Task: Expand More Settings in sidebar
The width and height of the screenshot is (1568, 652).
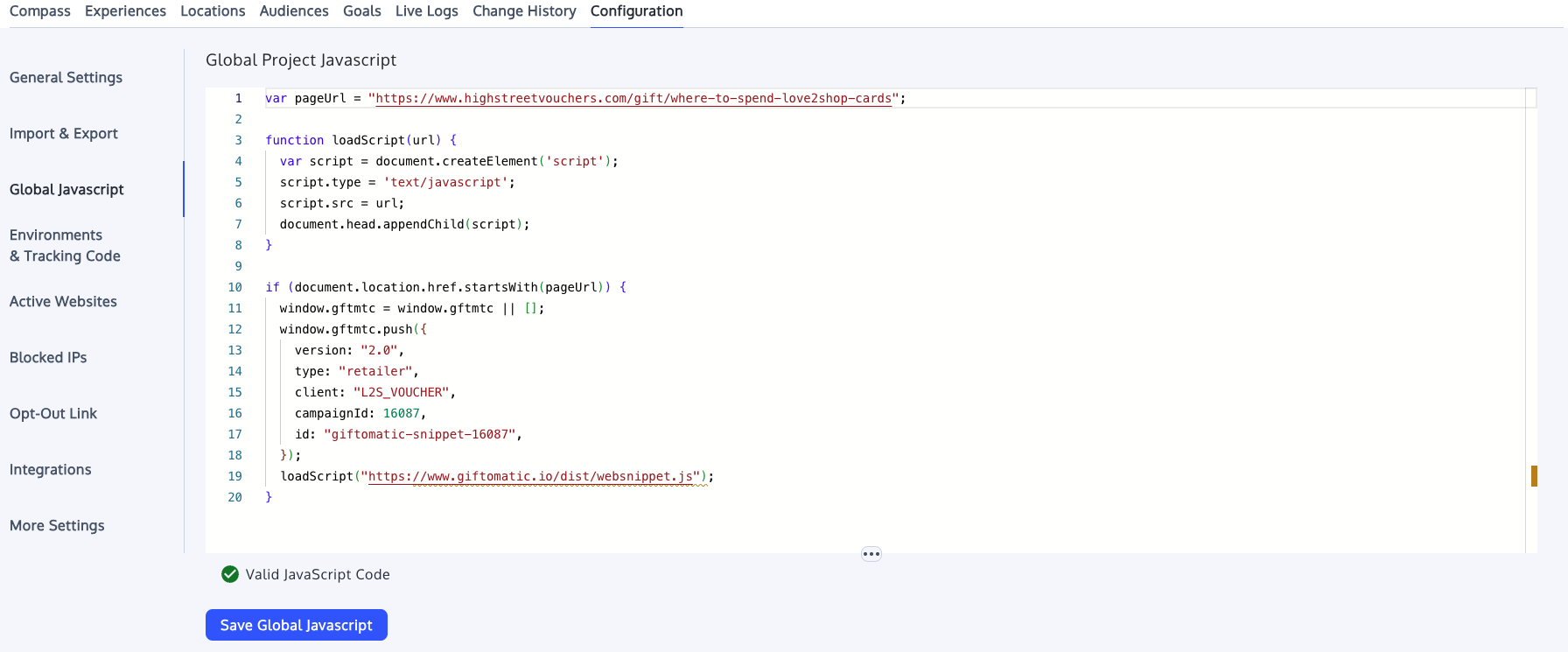Action: [57, 525]
